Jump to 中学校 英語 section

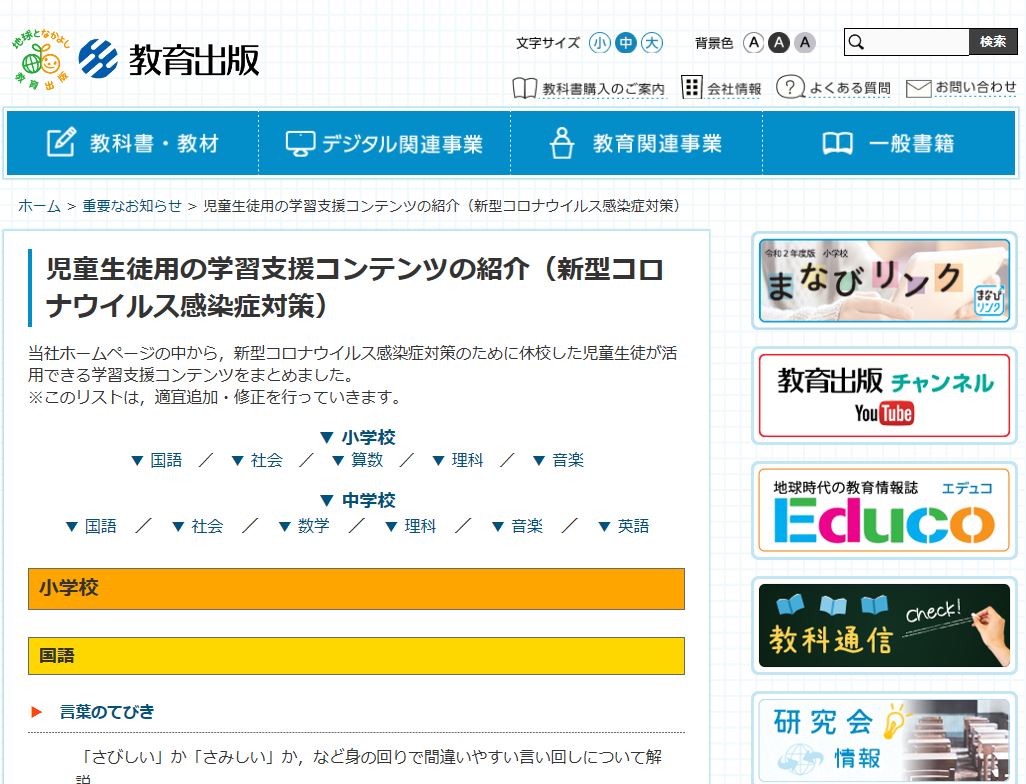(x=623, y=525)
